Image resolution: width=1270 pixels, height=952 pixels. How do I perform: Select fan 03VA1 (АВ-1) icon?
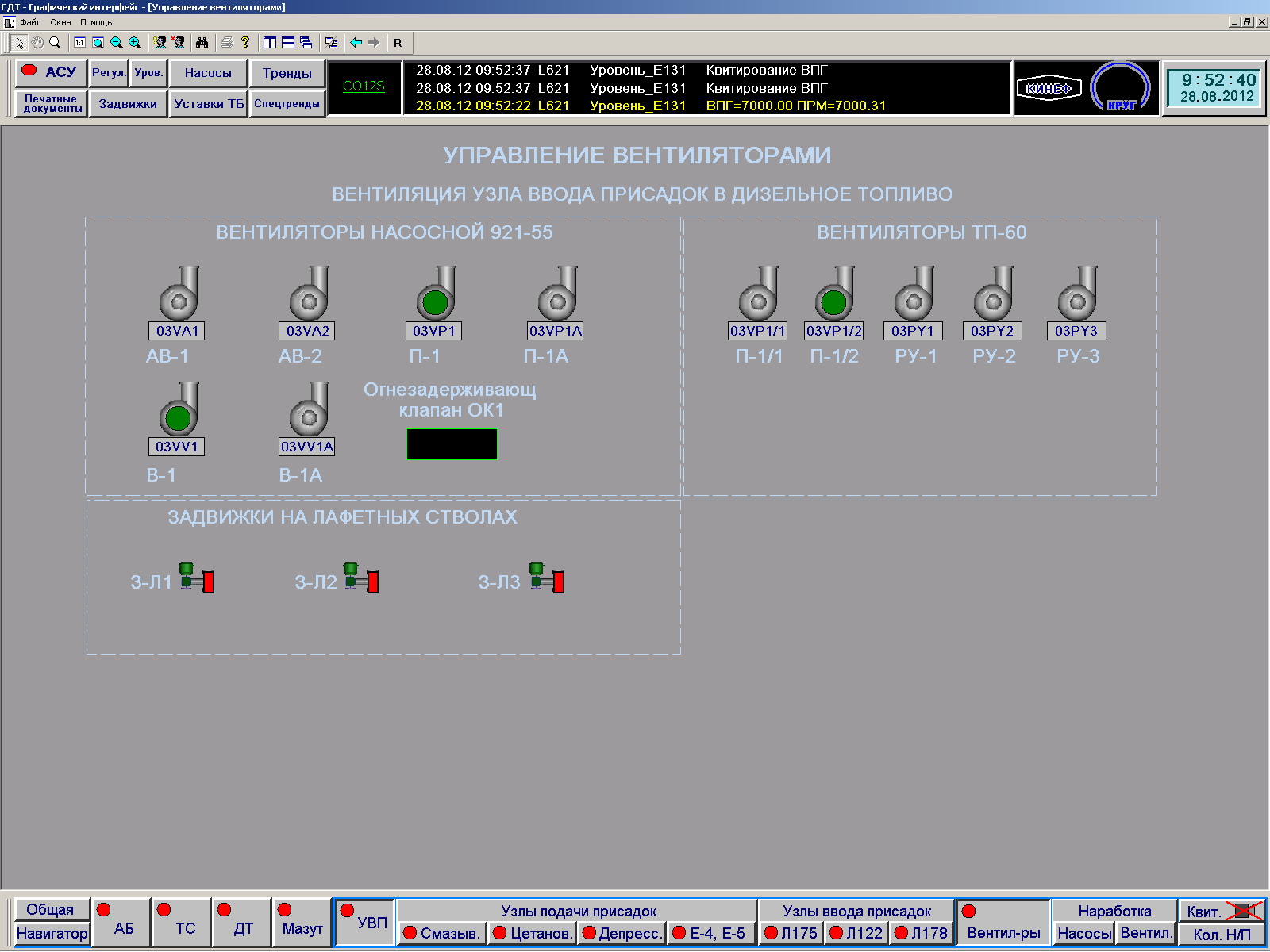tap(179, 293)
